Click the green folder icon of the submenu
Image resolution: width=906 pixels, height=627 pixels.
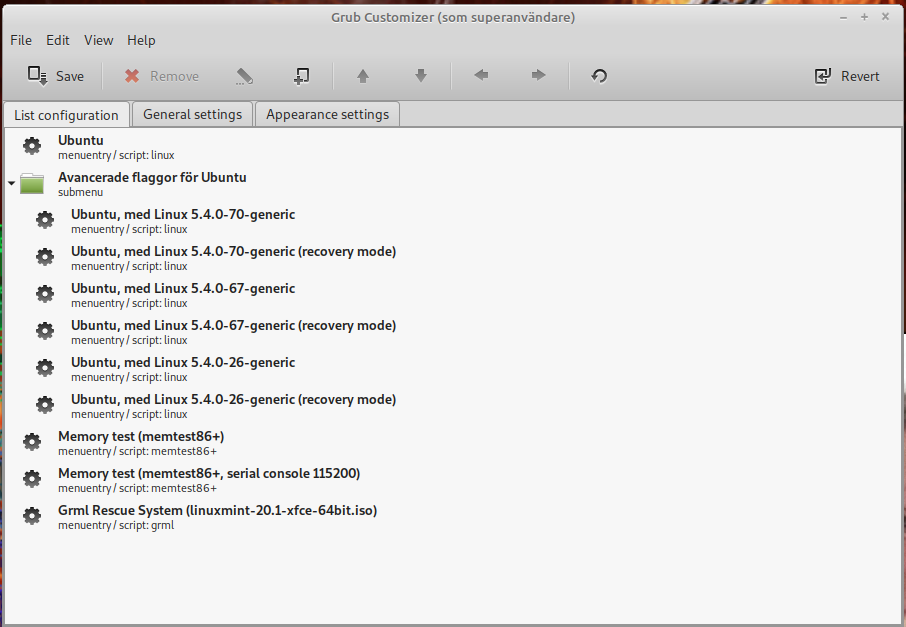[x=32, y=184]
